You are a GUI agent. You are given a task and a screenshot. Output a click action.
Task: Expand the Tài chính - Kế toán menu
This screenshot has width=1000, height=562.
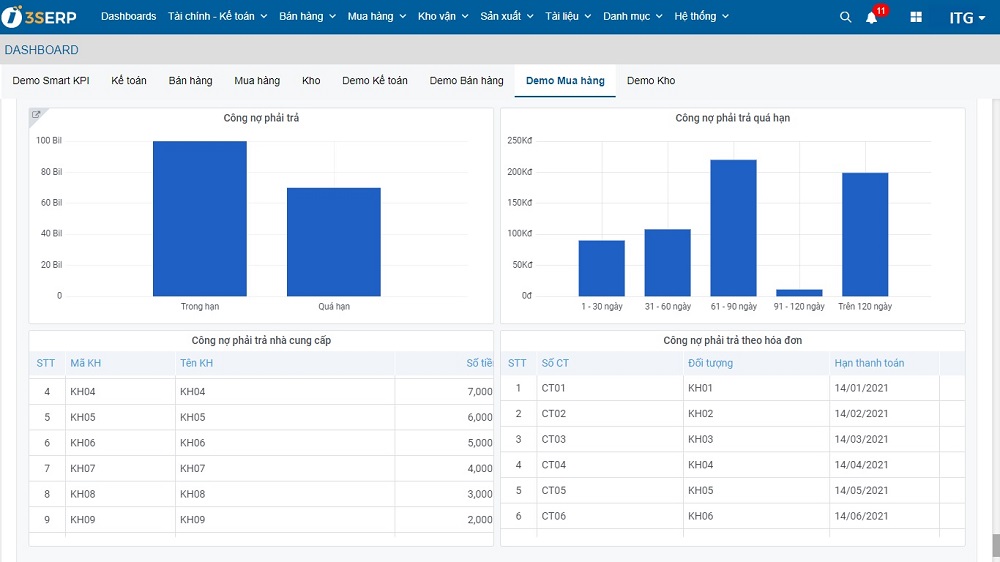[218, 17]
